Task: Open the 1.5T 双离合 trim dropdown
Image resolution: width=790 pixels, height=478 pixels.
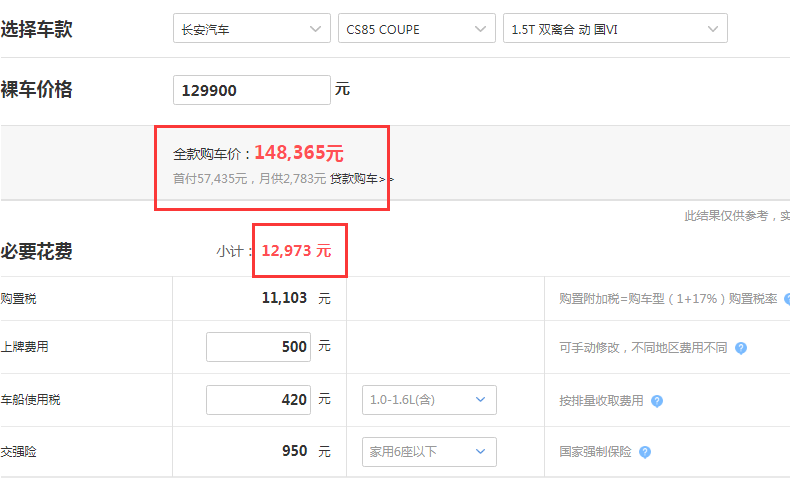Action: pyautogui.click(x=615, y=29)
